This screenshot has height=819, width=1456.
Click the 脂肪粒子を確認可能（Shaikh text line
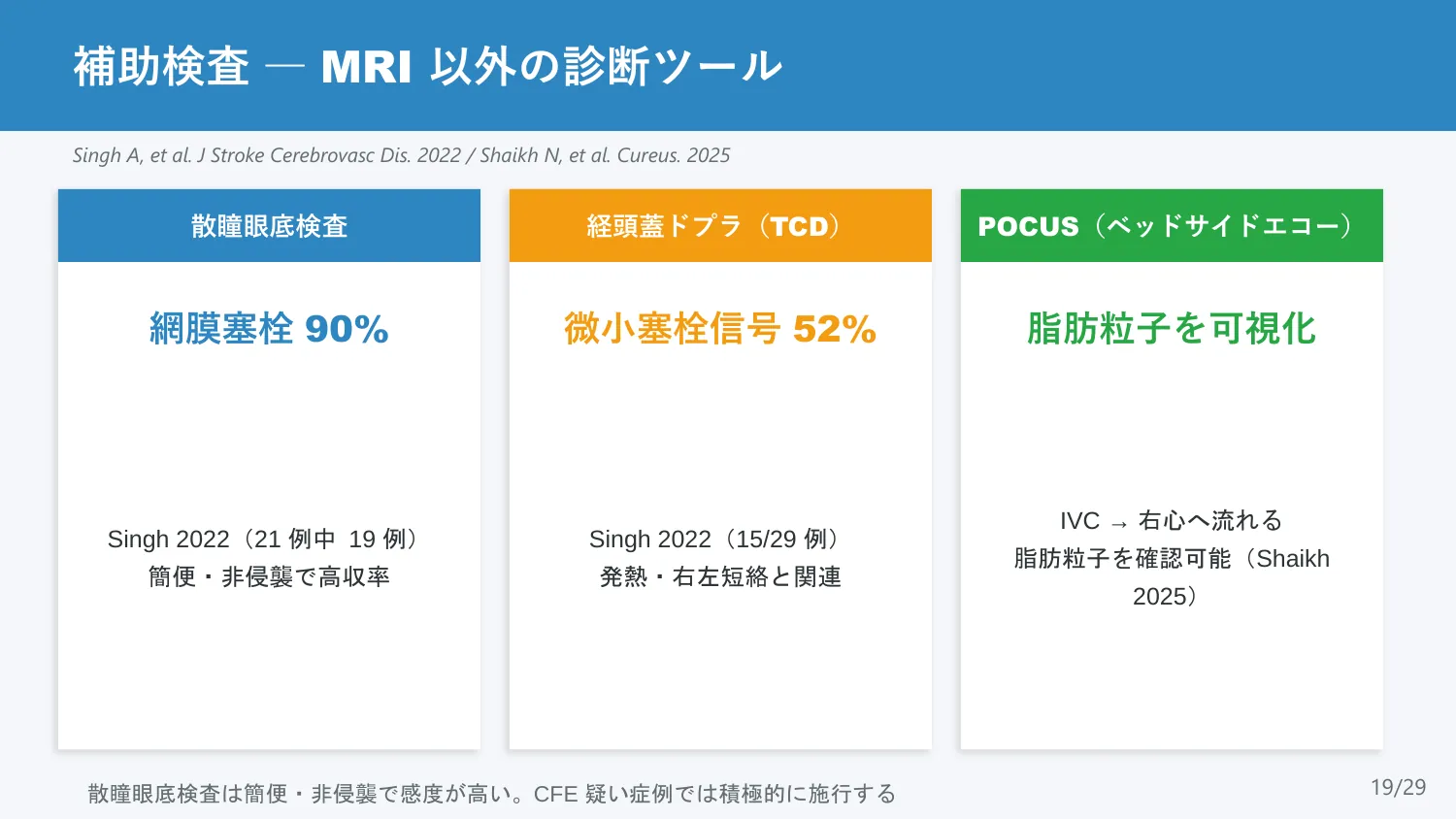click(1172, 558)
